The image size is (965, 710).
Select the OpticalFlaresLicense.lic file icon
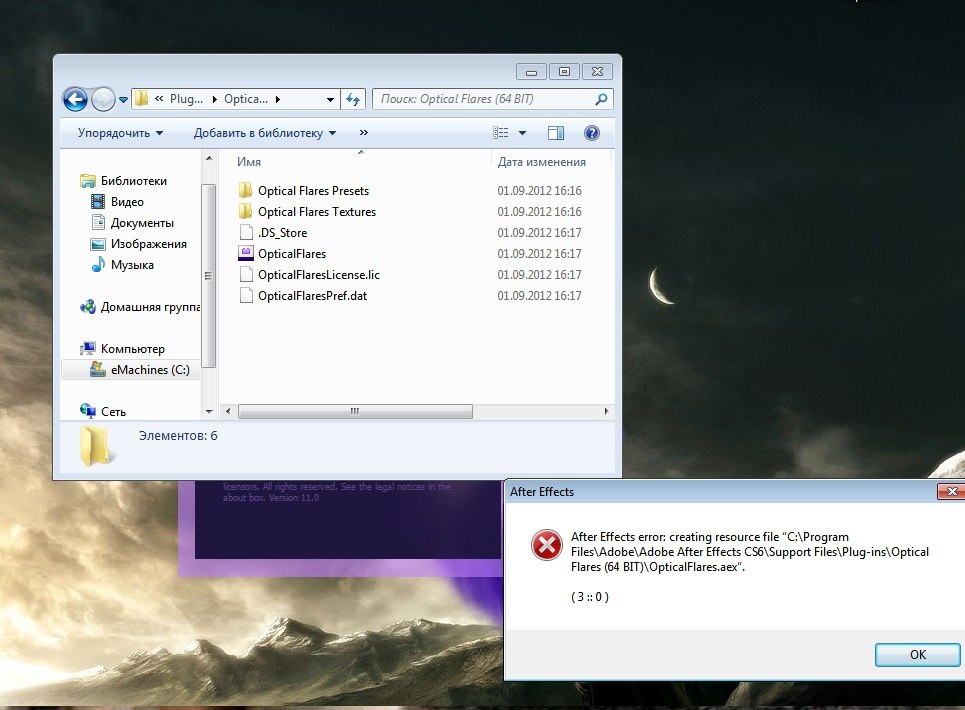click(246, 274)
